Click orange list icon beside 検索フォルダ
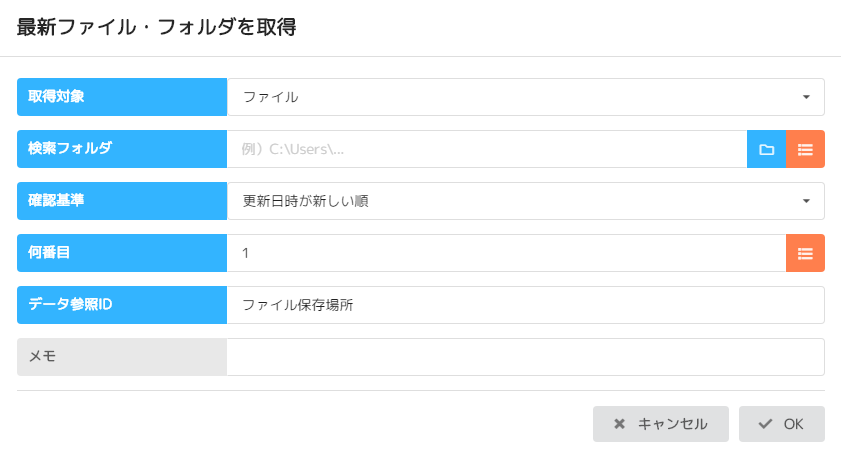This screenshot has width=841, height=461. [805, 149]
